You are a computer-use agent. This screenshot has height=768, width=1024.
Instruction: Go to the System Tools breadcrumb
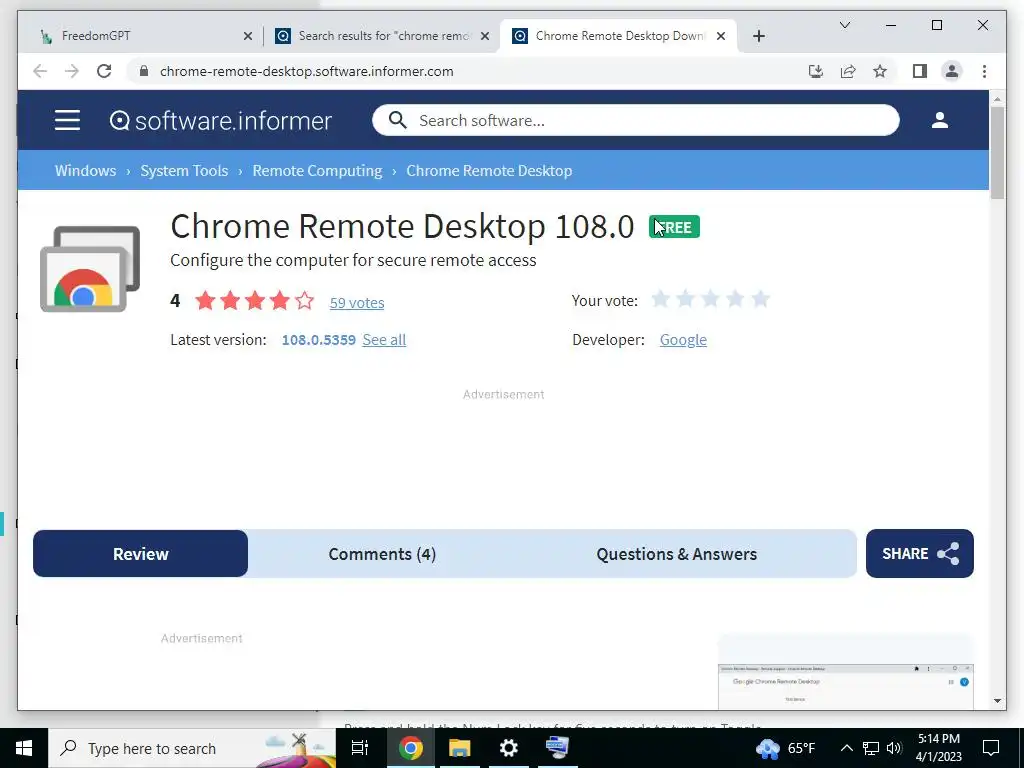(x=184, y=170)
